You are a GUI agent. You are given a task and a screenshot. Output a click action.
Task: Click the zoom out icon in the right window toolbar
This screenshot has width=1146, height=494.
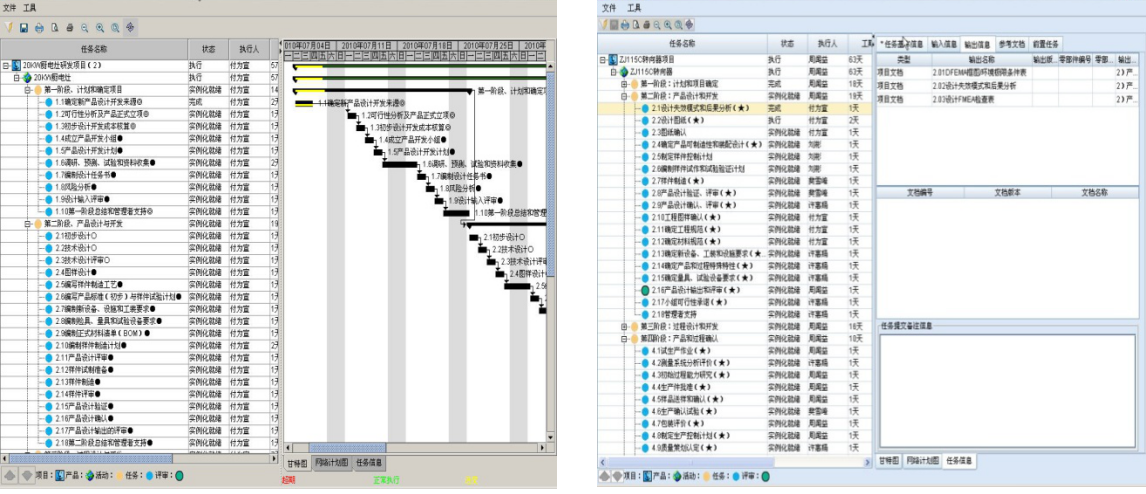click(657, 24)
